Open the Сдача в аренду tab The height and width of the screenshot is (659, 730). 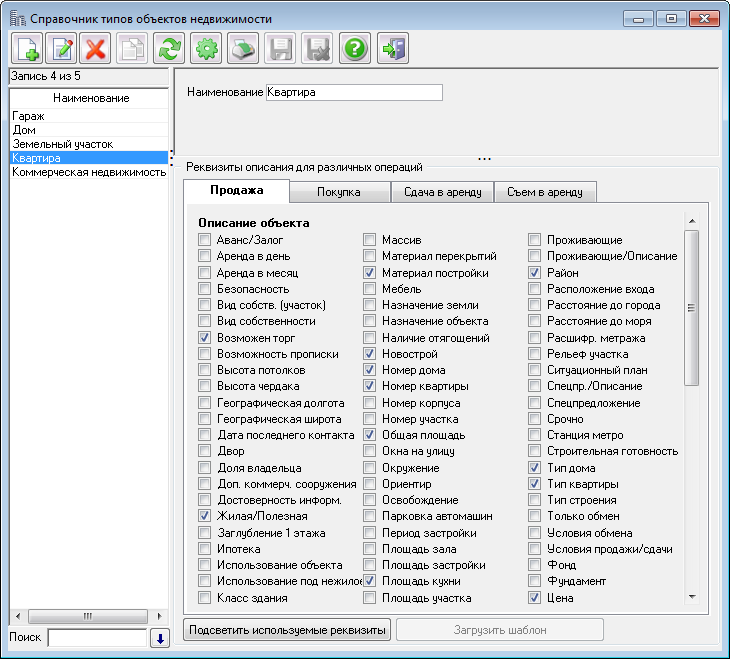pos(442,192)
